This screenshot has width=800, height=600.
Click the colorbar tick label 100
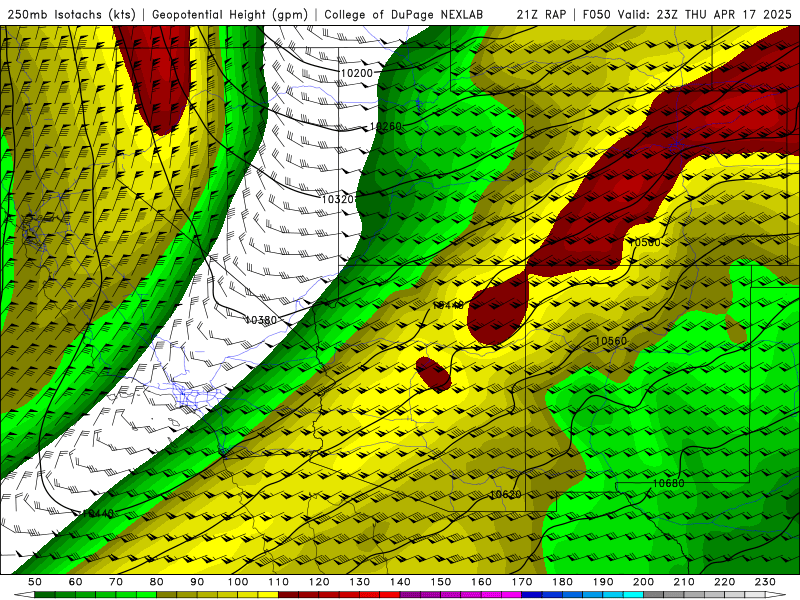click(238, 582)
